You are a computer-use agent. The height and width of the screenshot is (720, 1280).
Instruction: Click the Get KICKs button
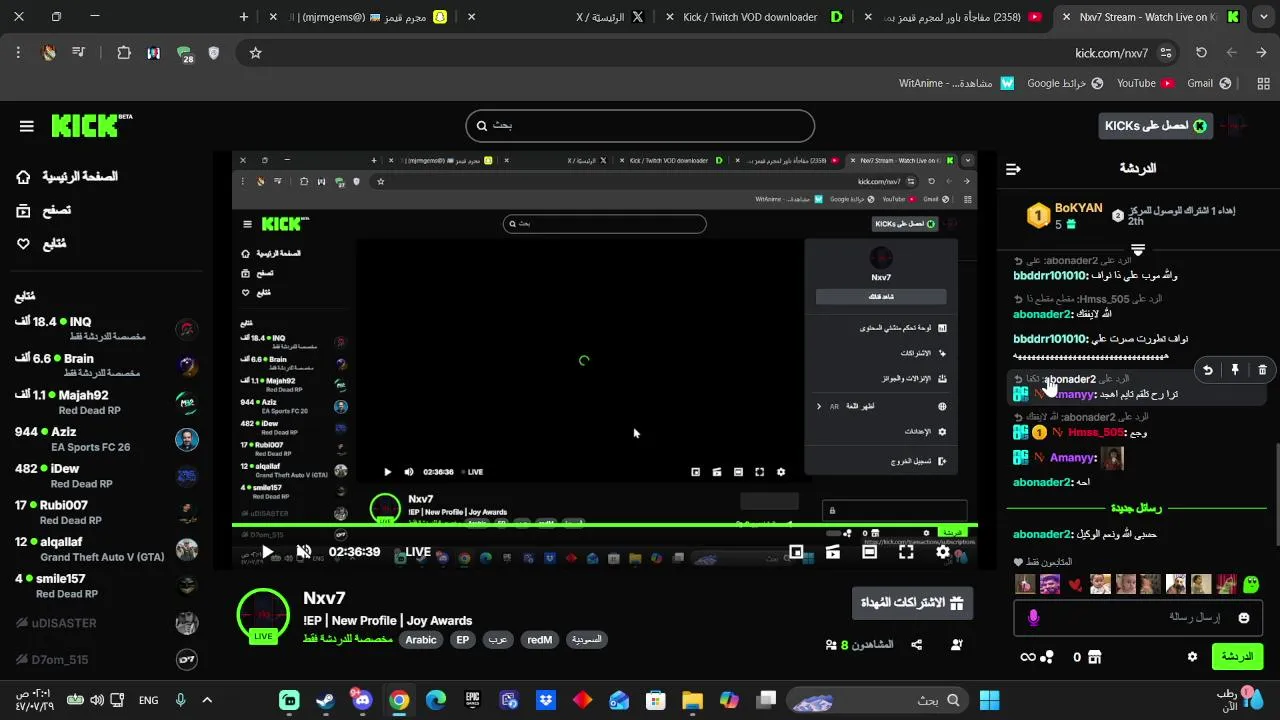coord(1155,126)
